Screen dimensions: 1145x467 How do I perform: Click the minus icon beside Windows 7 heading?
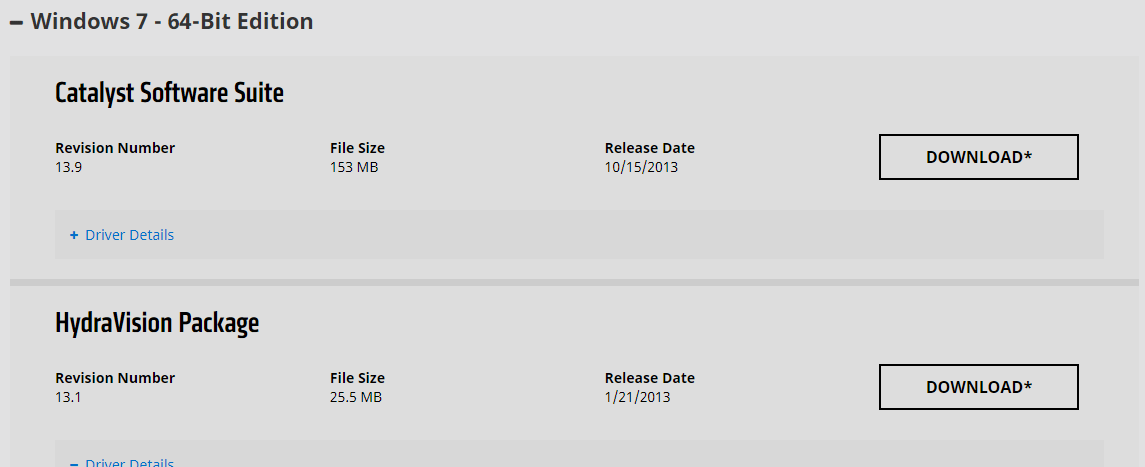[x=17, y=22]
